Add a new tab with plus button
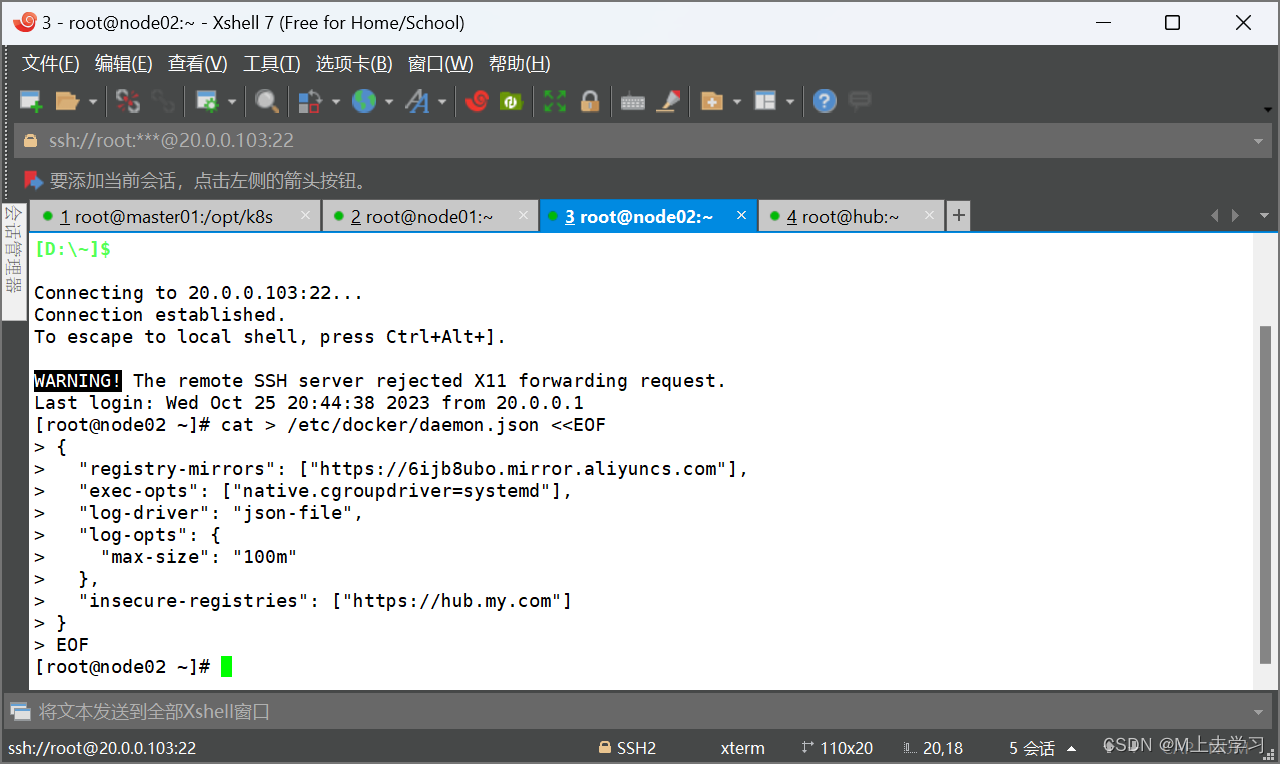Screen dimensions: 1280x764 point(958,216)
